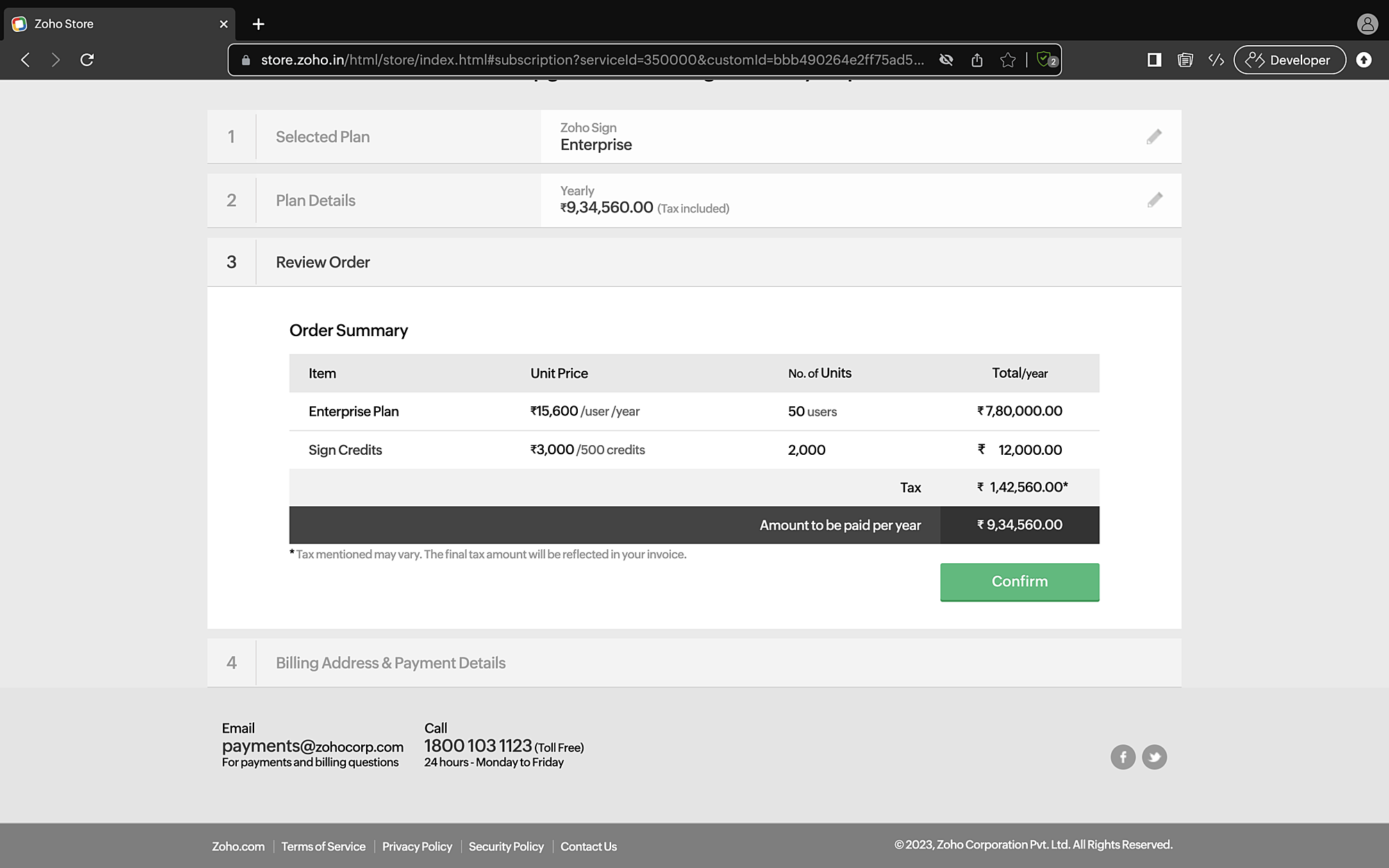
Task: Click the ₹7,80,000.00 total value
Action: [x=1020, y=411]
